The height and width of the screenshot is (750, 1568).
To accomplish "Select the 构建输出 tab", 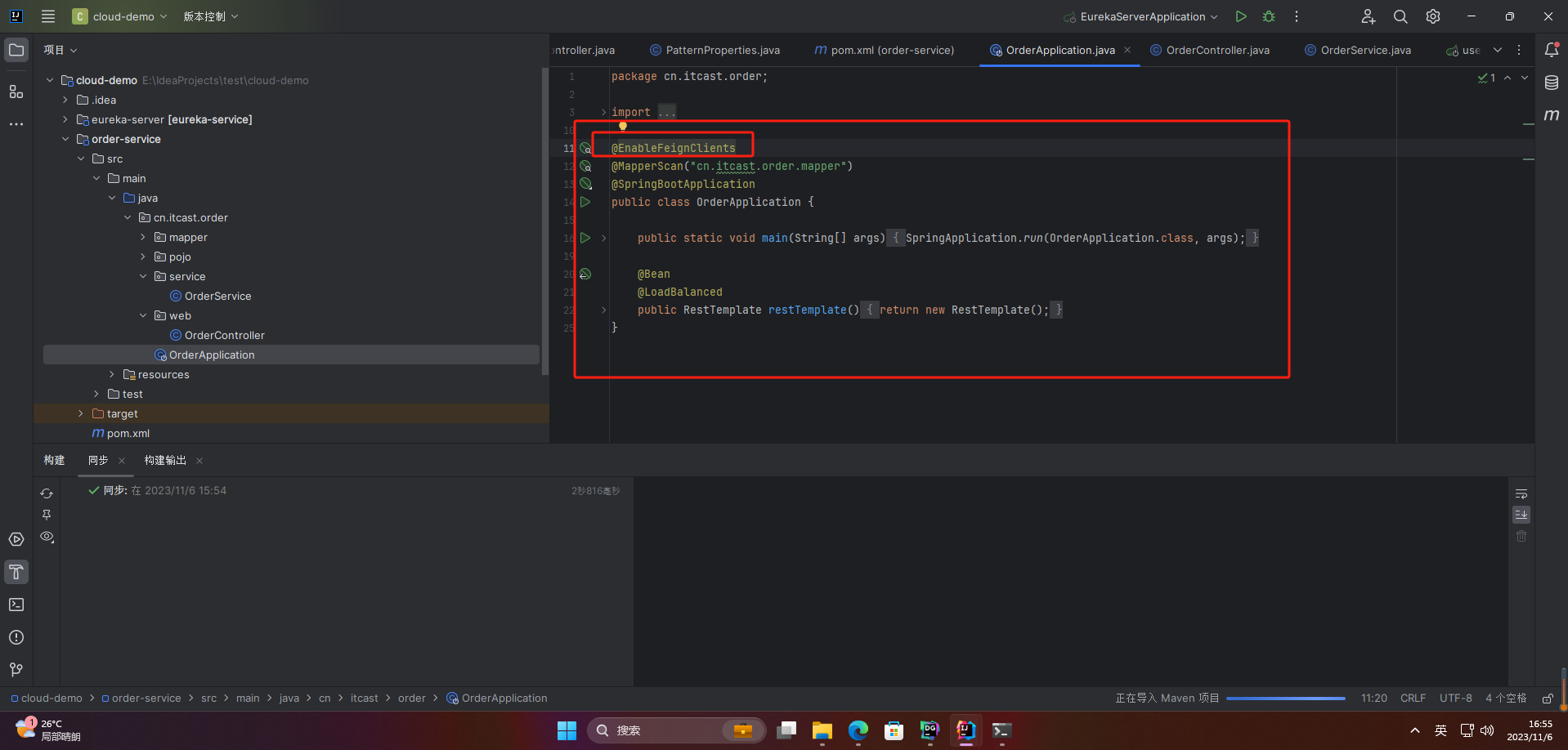I will [165, 460].
